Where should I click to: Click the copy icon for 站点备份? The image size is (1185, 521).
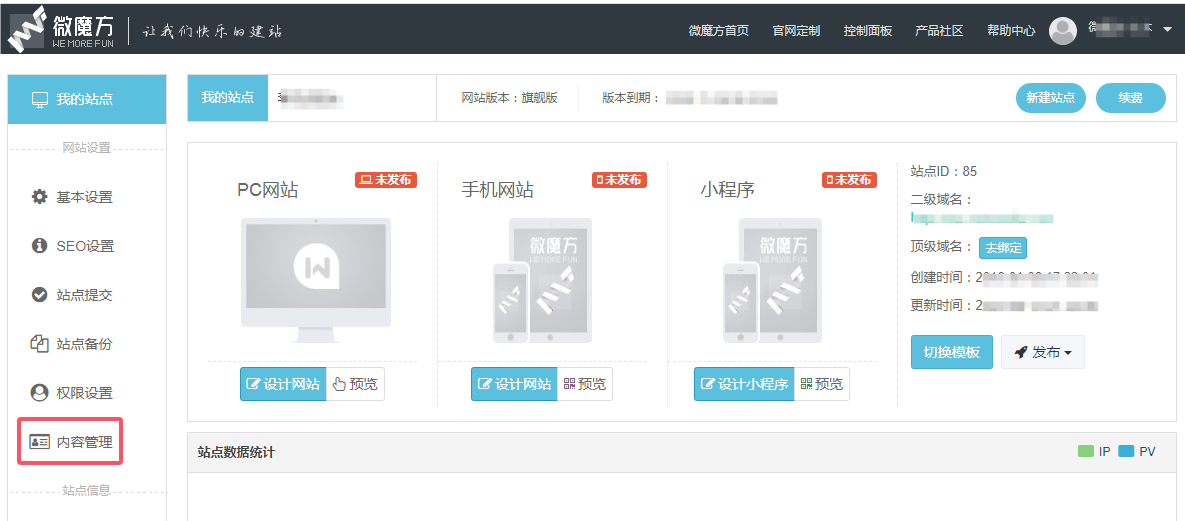coord(39,344)
